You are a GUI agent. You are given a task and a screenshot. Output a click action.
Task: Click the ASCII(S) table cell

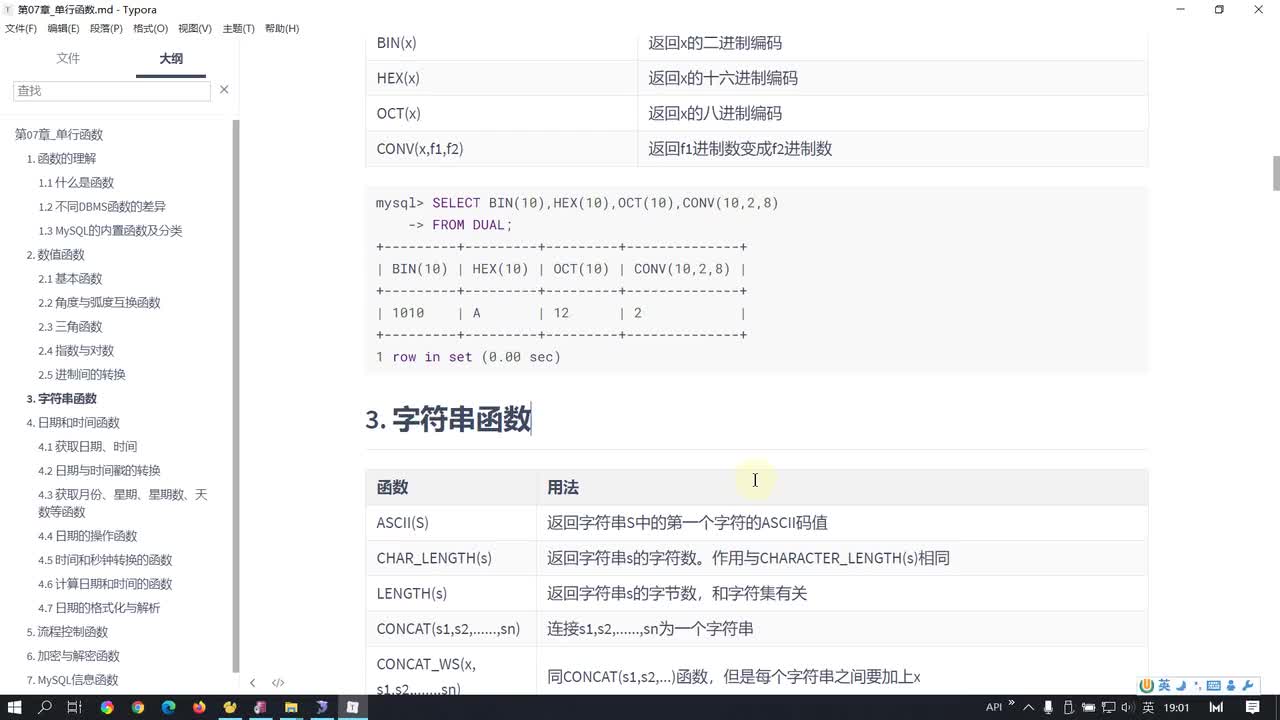451,523
